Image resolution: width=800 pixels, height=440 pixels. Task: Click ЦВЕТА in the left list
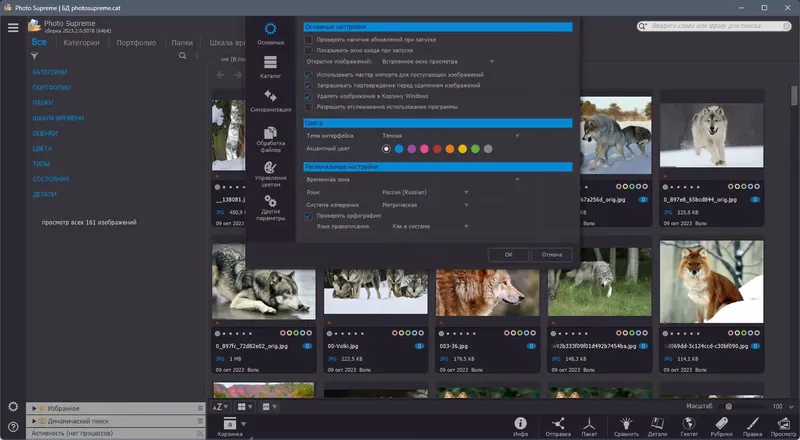(x=42, y=149)
